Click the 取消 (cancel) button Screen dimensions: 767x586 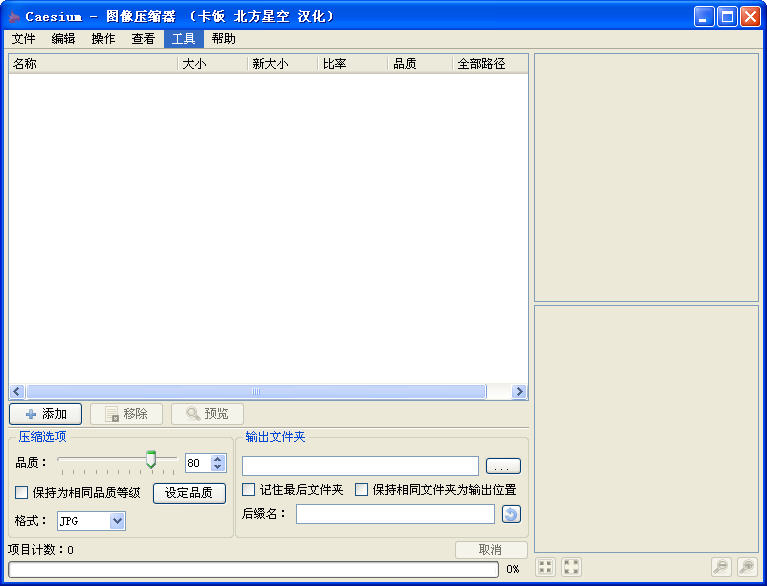point(491,549)
